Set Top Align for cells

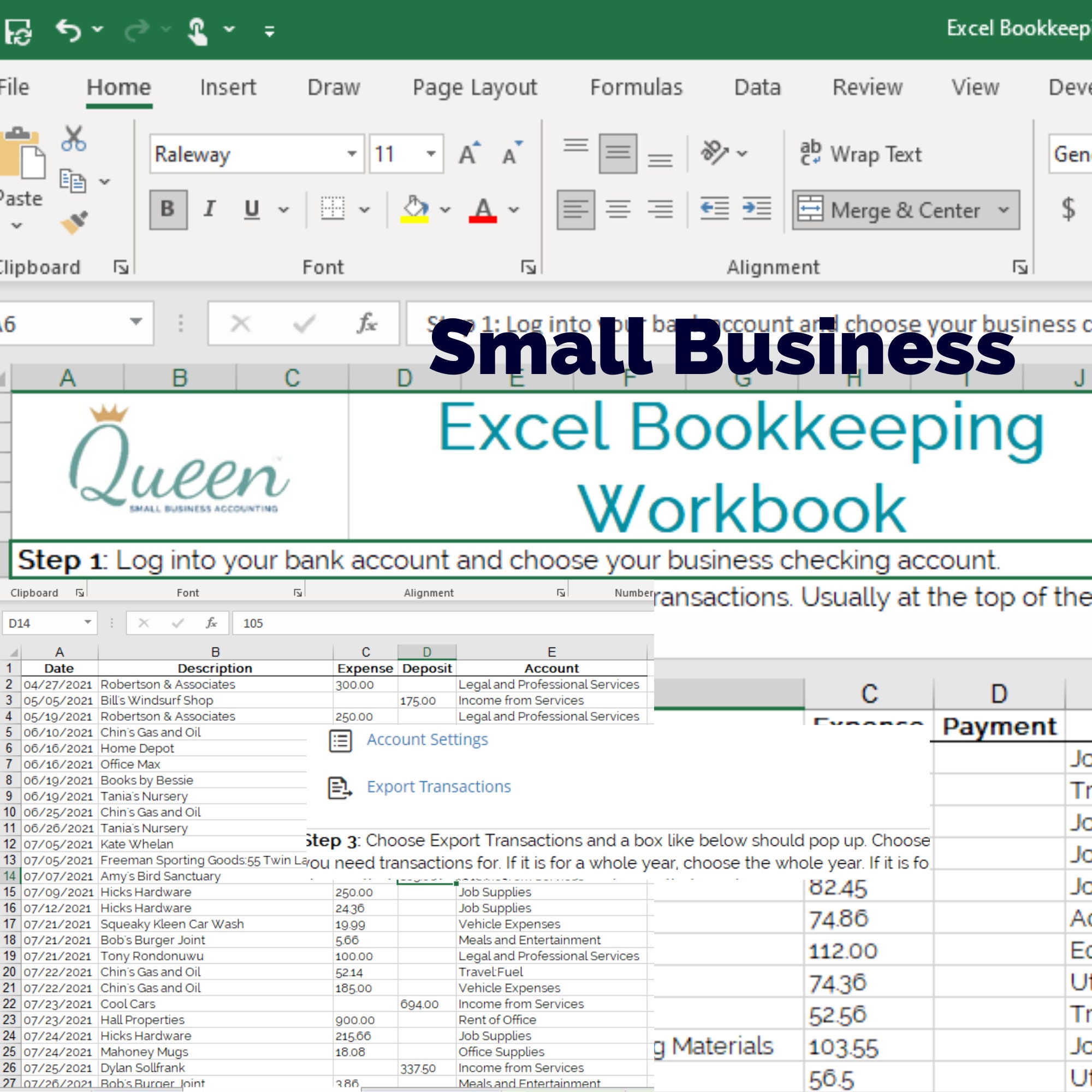click(575, 146)
